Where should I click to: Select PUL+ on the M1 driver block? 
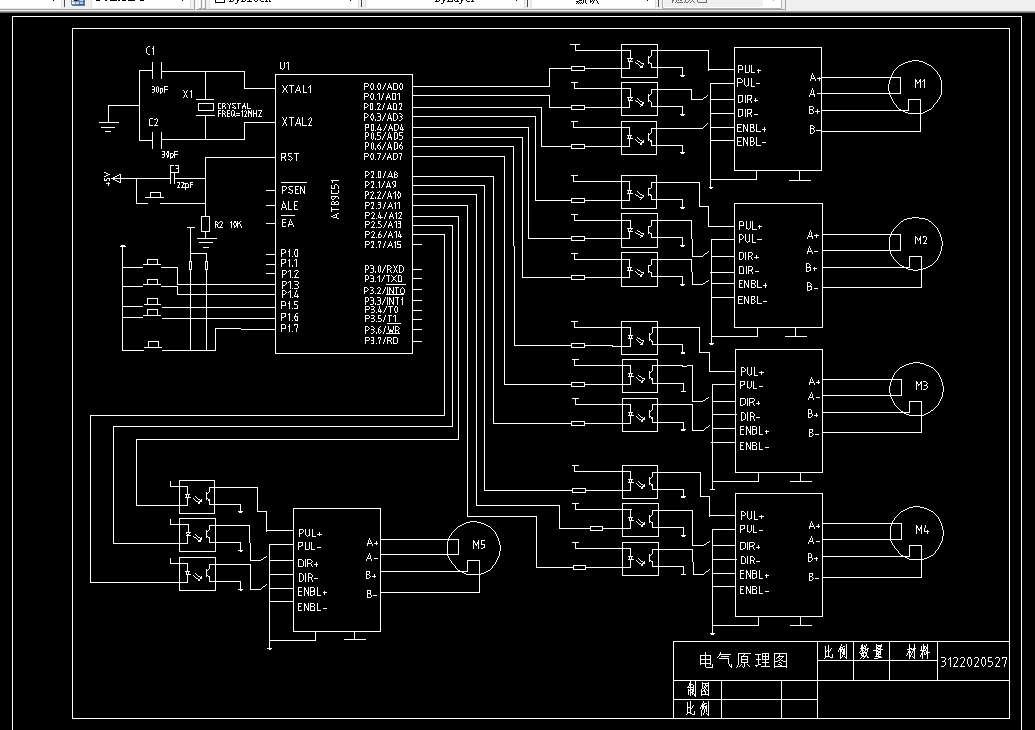coord(749,69)
